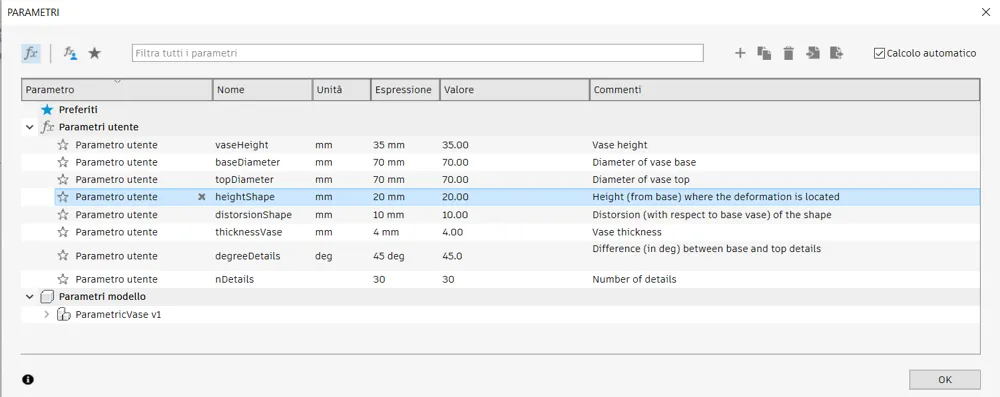Collapse the Parametri modello group
The image size is (1000, 397).
[29, 297]
